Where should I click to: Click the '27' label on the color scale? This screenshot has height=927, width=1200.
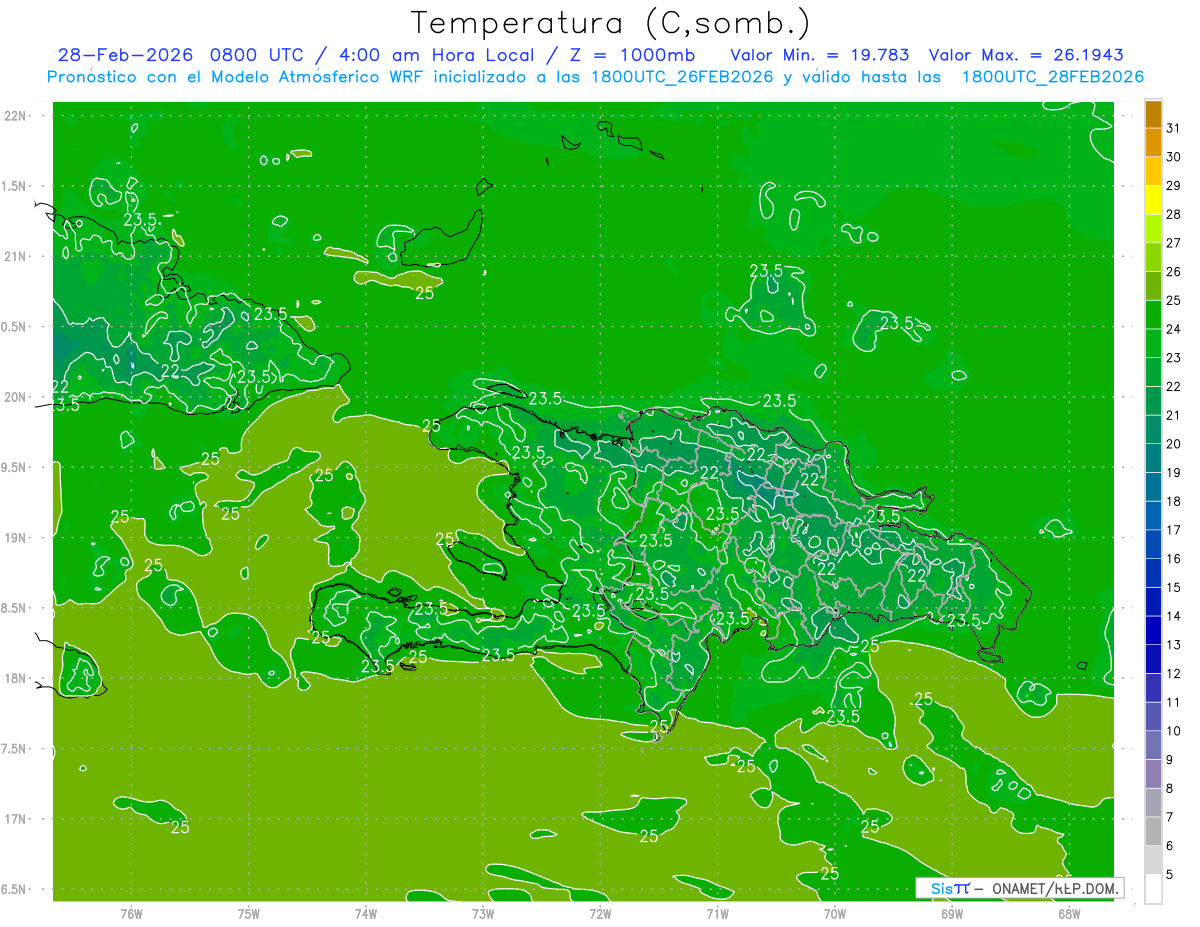[x=1173, y=243]
